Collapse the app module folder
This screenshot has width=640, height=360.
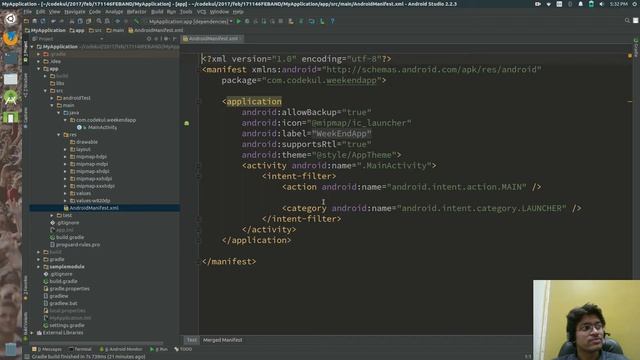pos(39,69)
